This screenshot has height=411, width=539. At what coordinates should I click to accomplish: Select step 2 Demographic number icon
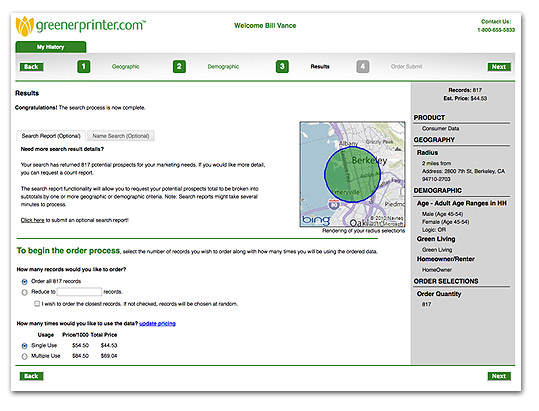(179, 66)
